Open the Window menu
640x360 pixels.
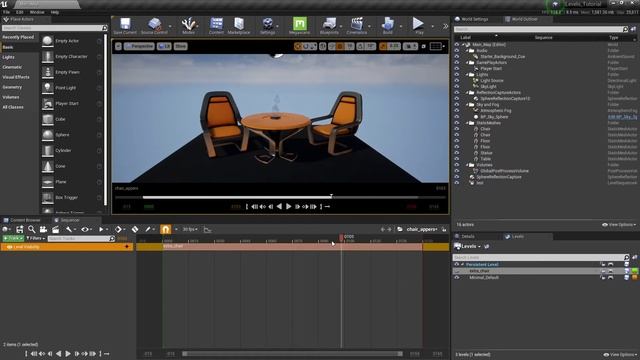[x=37, y=12]
